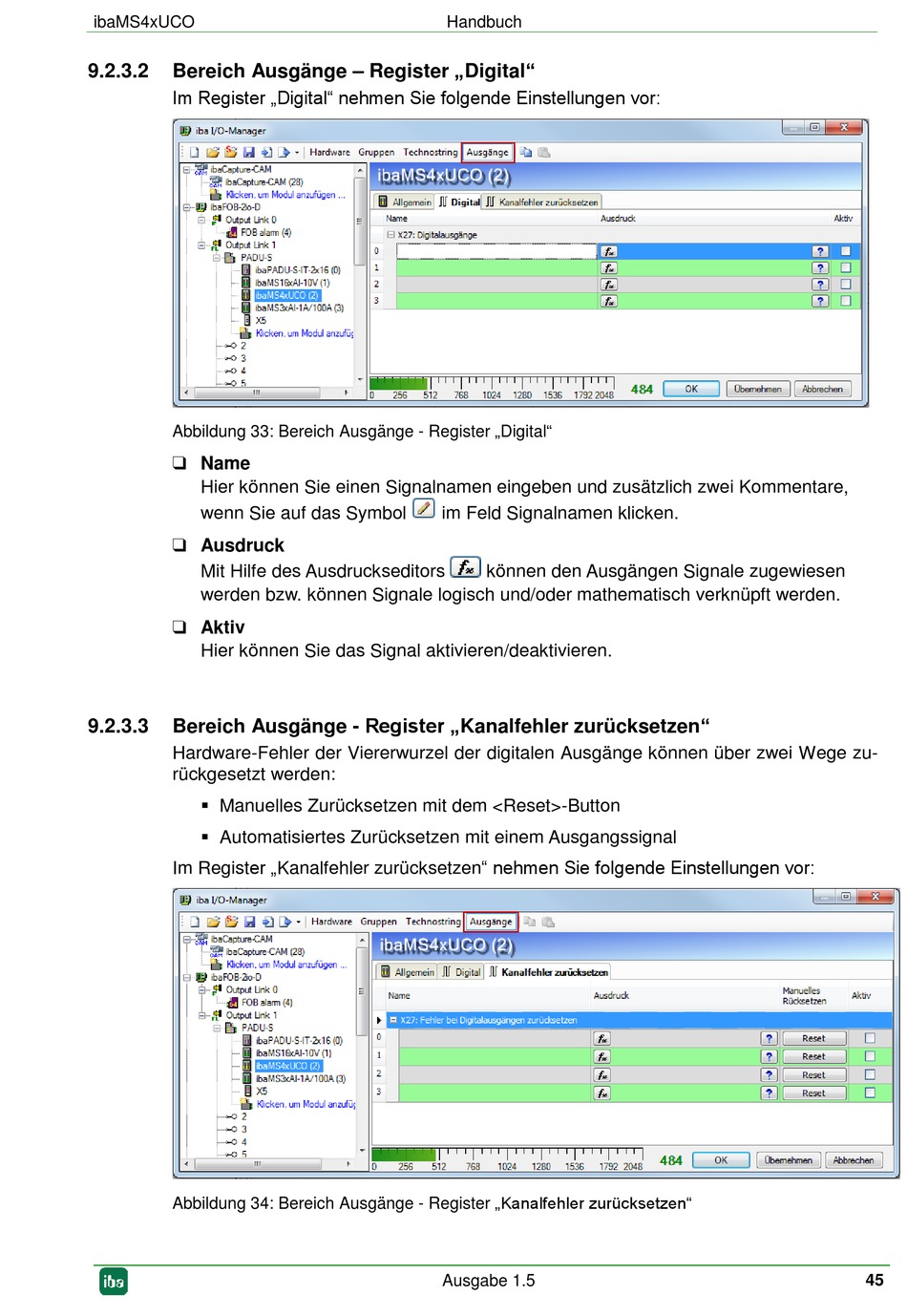This screenshot has width=907, height=1316.
Task: Click the iba logo in the page footer
Action: coord(114,1282)
